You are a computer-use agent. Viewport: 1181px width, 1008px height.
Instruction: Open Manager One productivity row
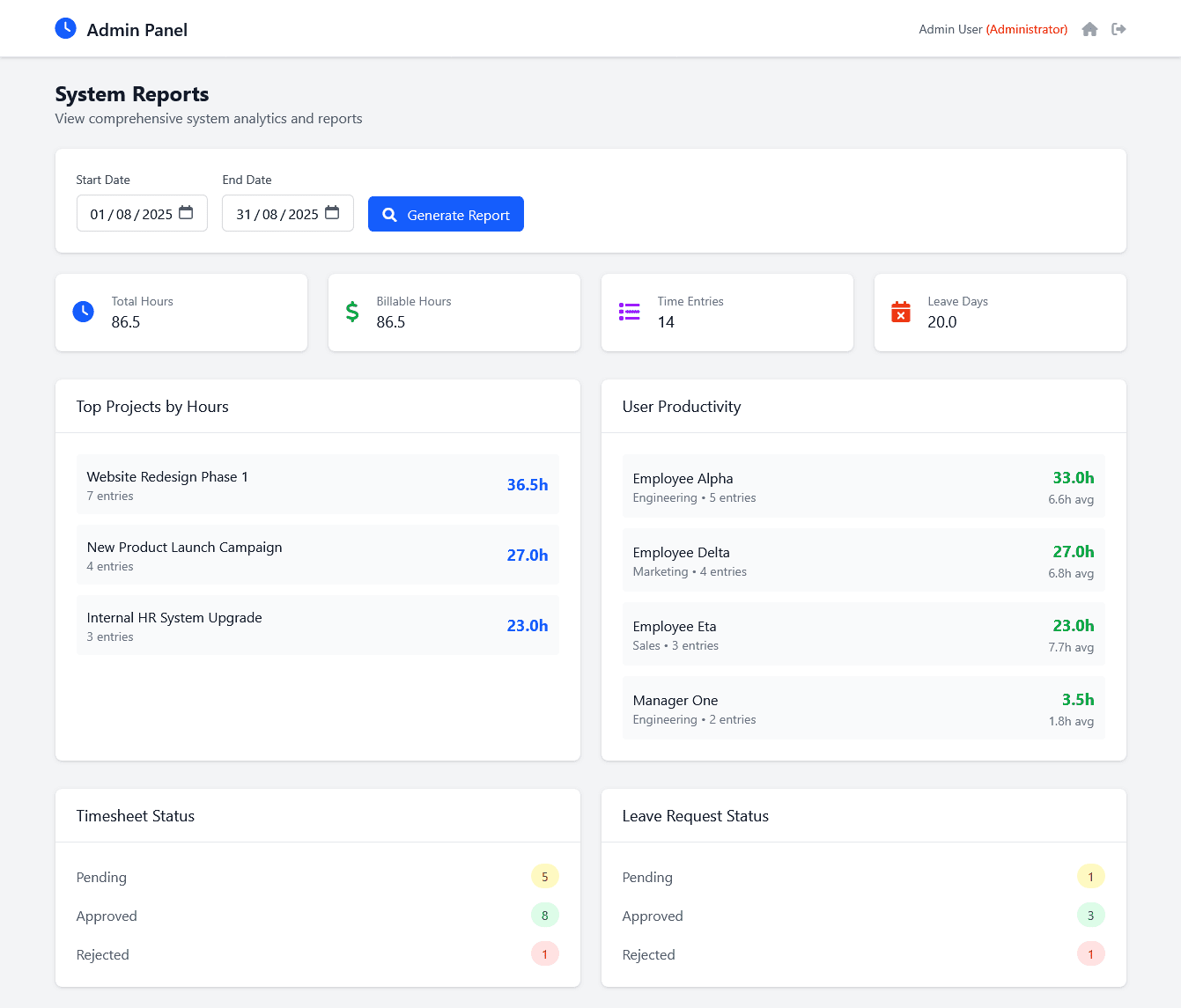tap(863, 710)
